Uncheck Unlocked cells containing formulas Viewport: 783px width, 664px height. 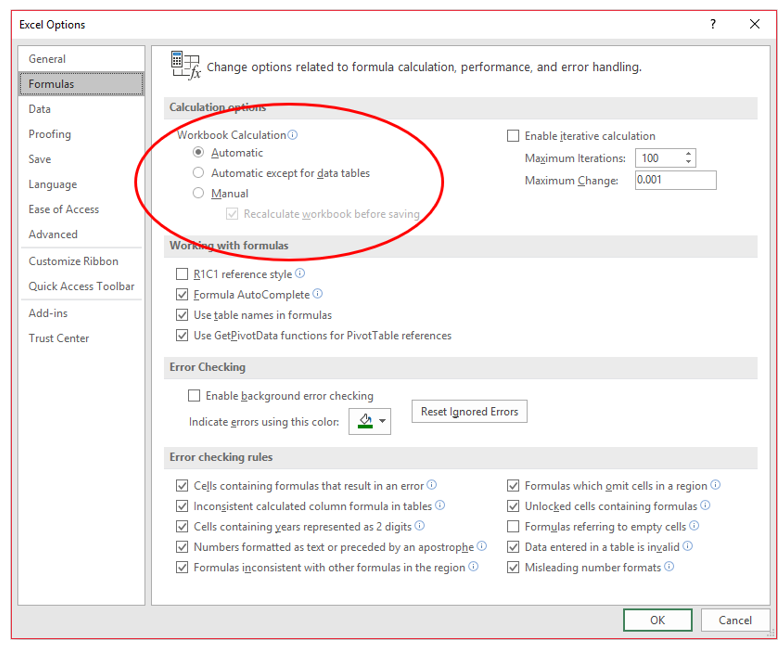(513, 506)
